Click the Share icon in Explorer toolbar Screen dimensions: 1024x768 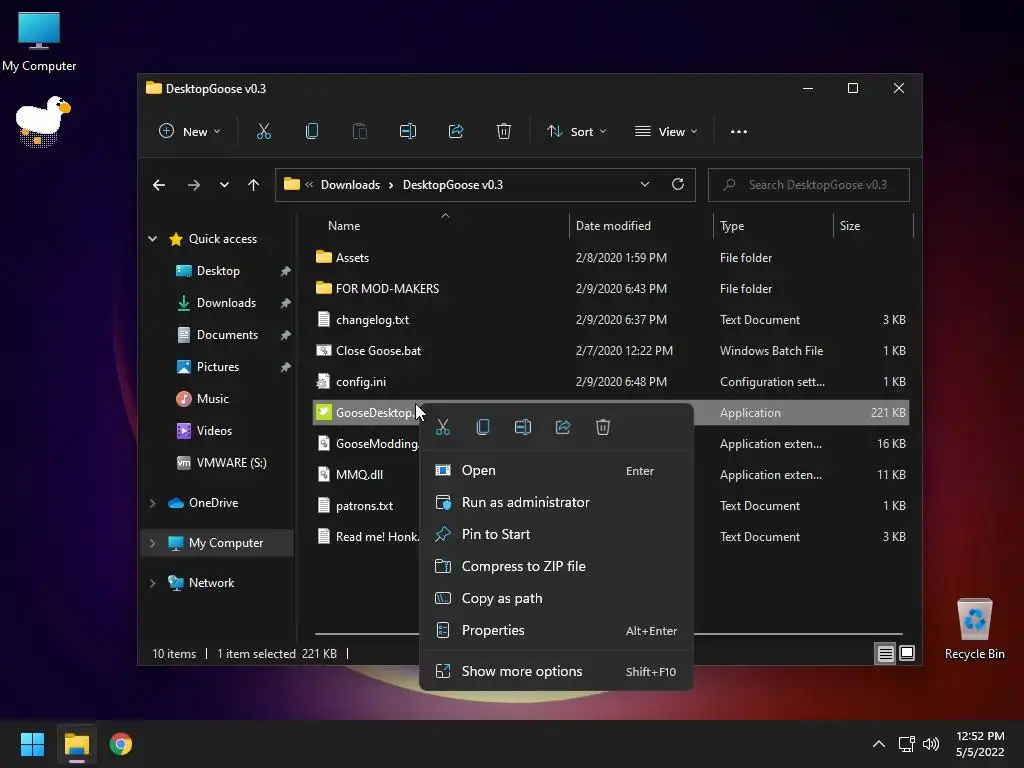click(x=456, y=131)
